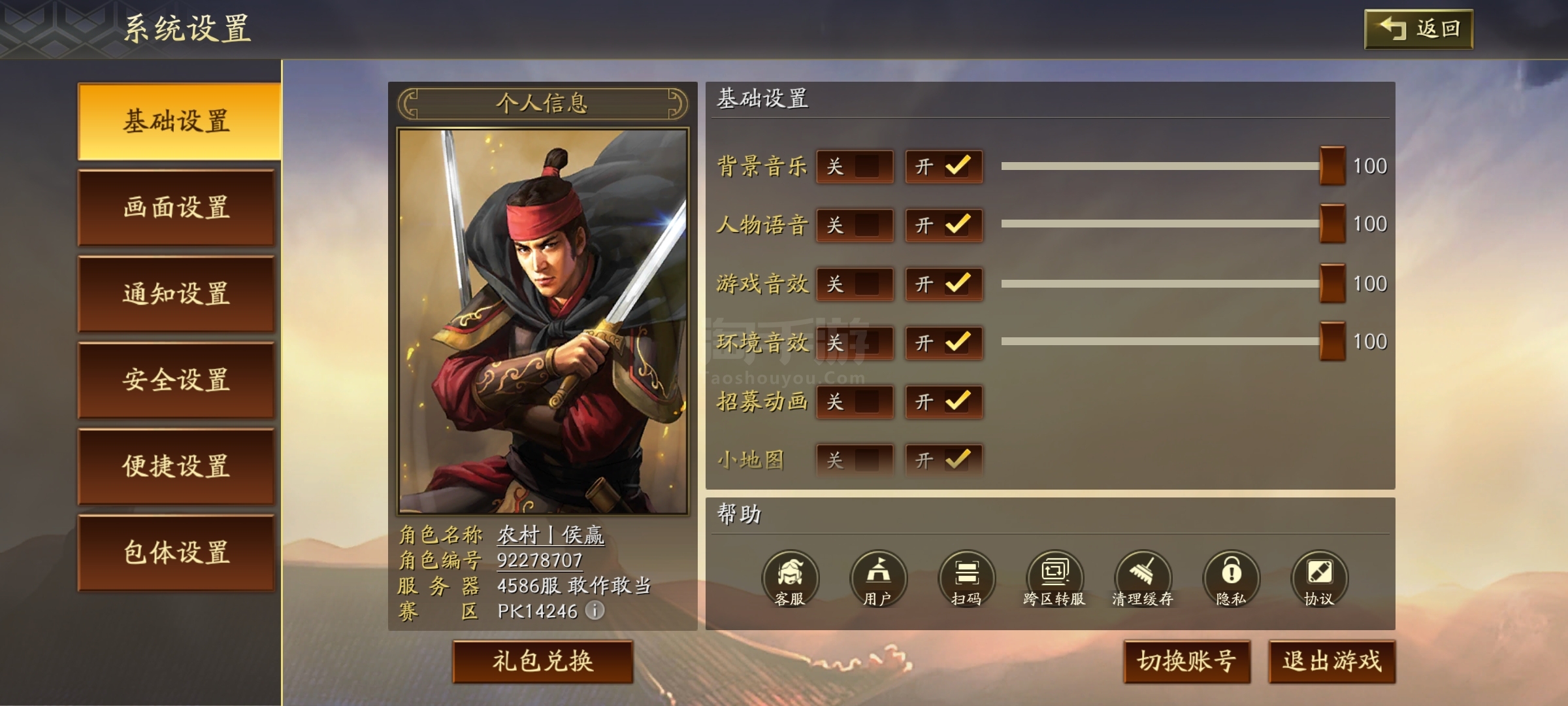Open the 用户 user icon
Image resolution: width=1568 pixels, height=706 pixels.
(878, 578)
